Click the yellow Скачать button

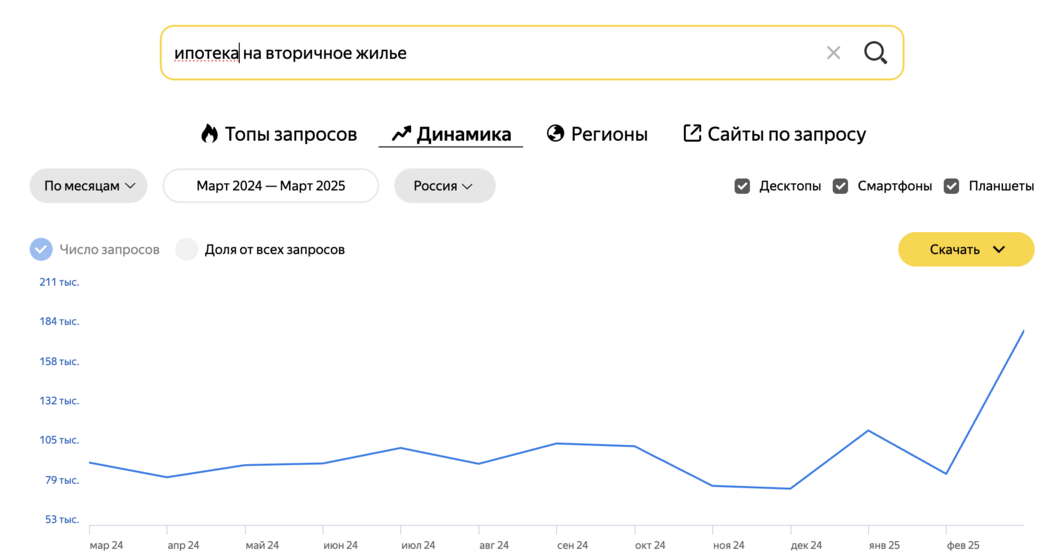tap(966, 249)
